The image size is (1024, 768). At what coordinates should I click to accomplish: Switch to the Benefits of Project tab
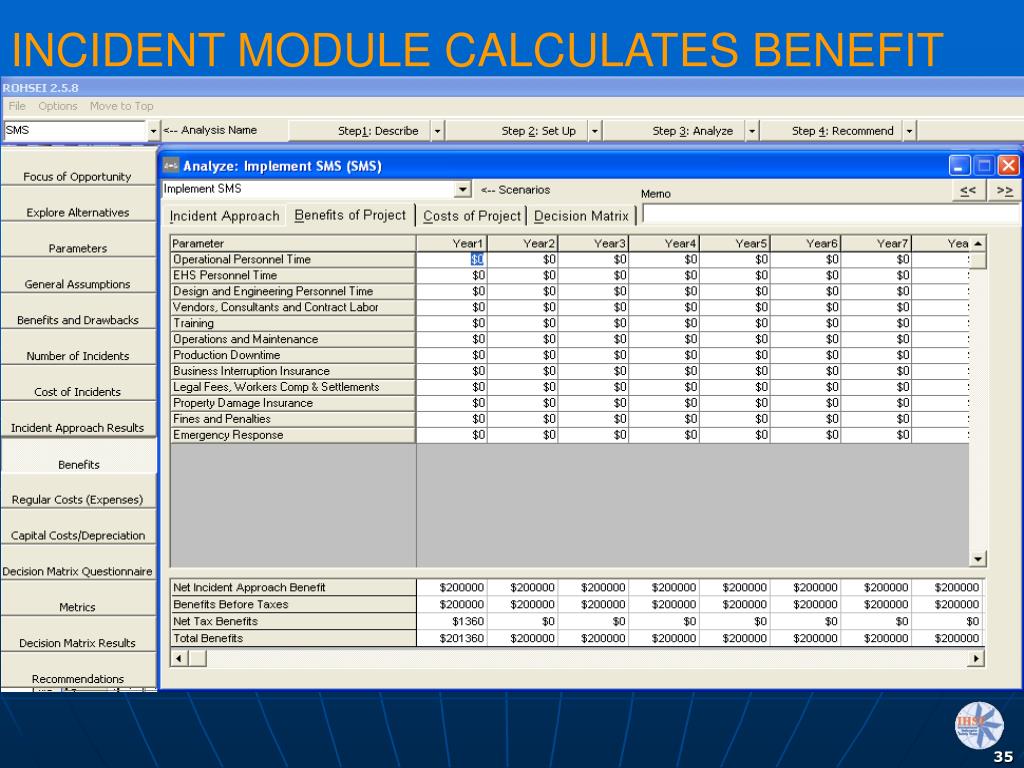point(350,215)
